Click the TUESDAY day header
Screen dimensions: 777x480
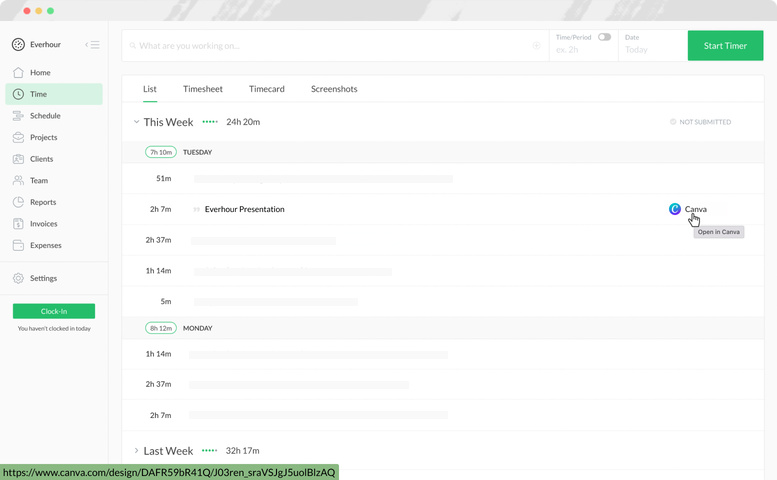[x=197, y=152]
